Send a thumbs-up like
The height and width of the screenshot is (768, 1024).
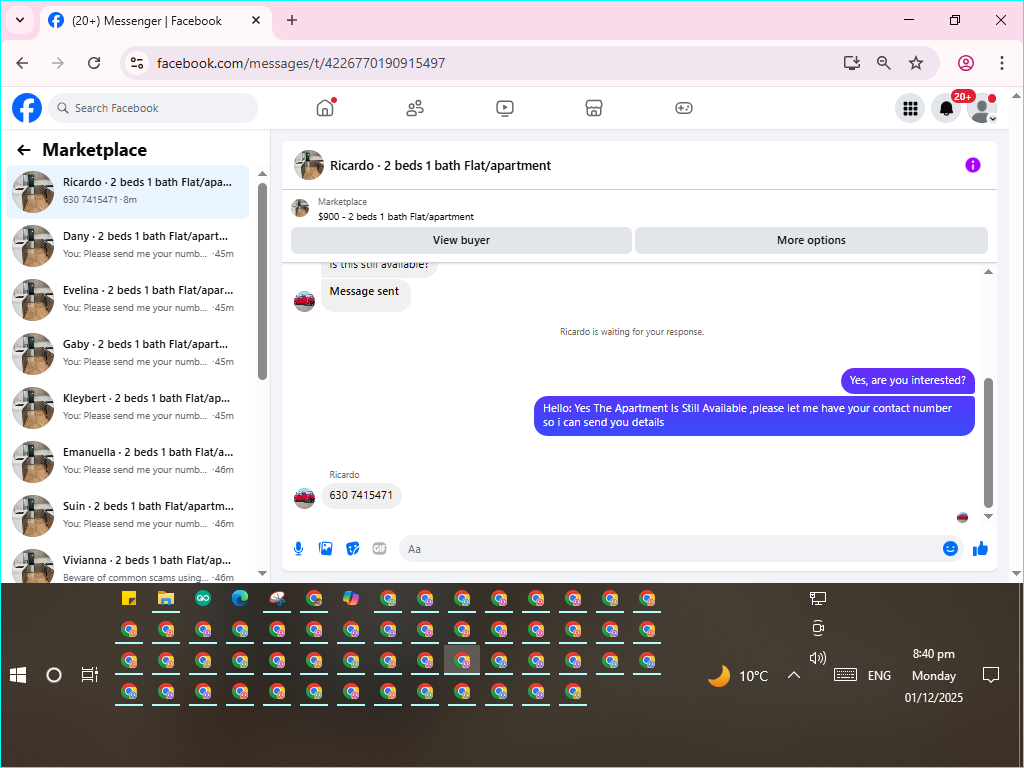click(980, 549)
